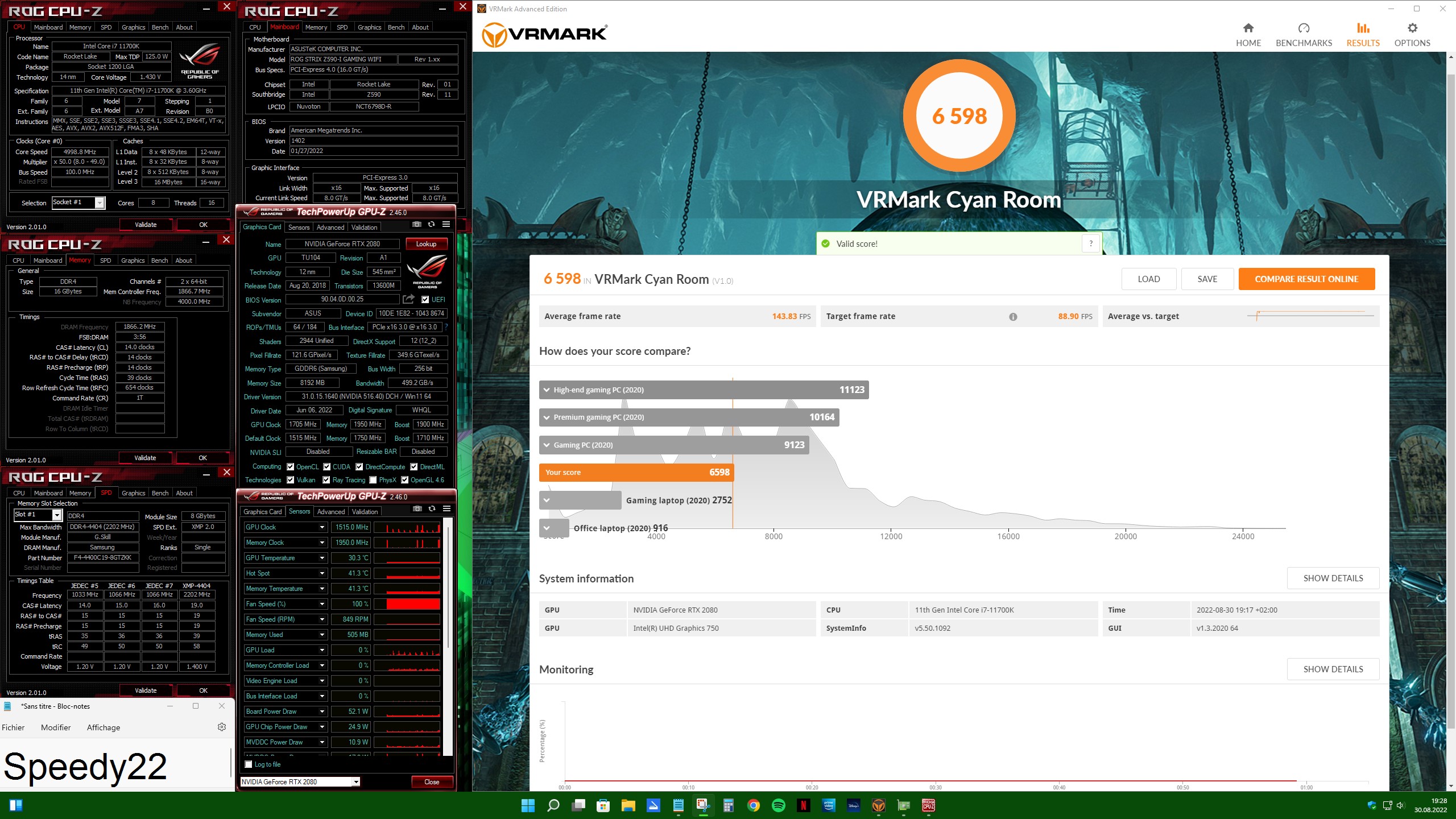Refresh upper GPU-Z window via refresh icon
The width and height of the screenshot is (1456, 819).
[431, 225]
